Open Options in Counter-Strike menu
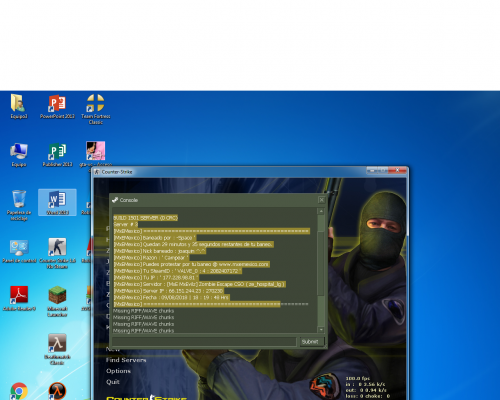This screenshot has height=400, width=500. [118, 371]
